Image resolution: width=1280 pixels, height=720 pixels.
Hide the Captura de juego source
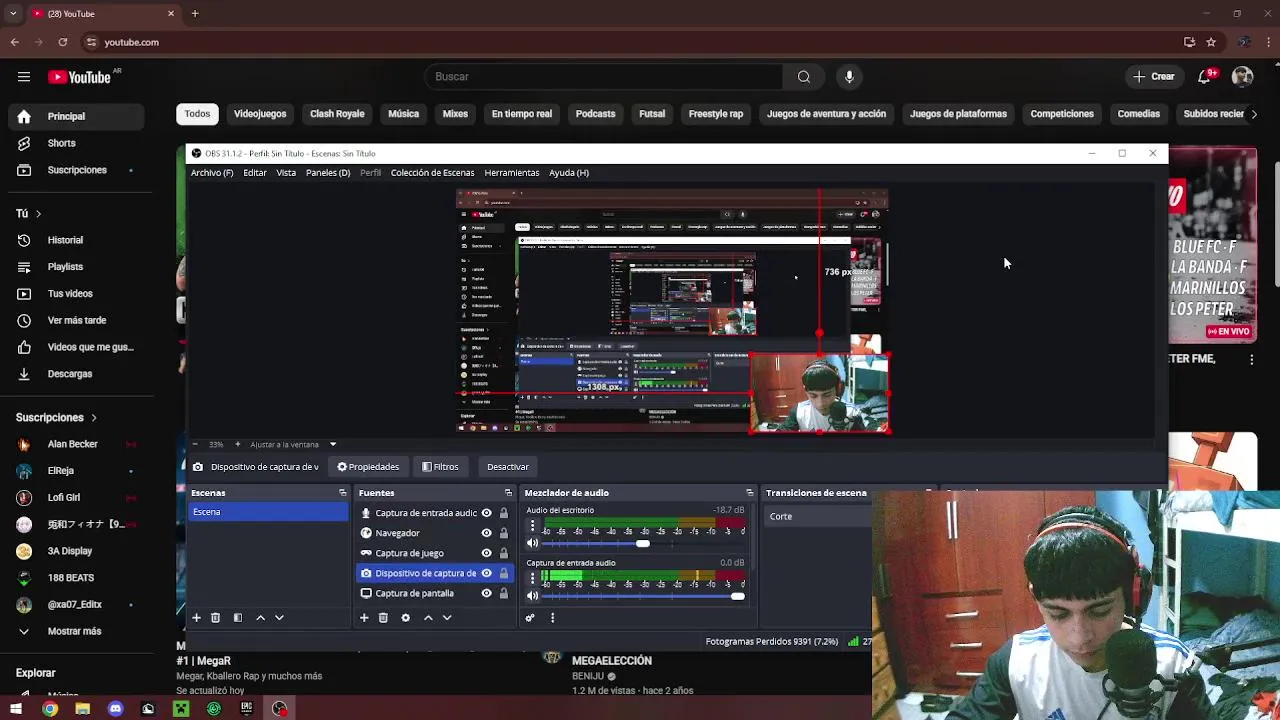[486, 553]
